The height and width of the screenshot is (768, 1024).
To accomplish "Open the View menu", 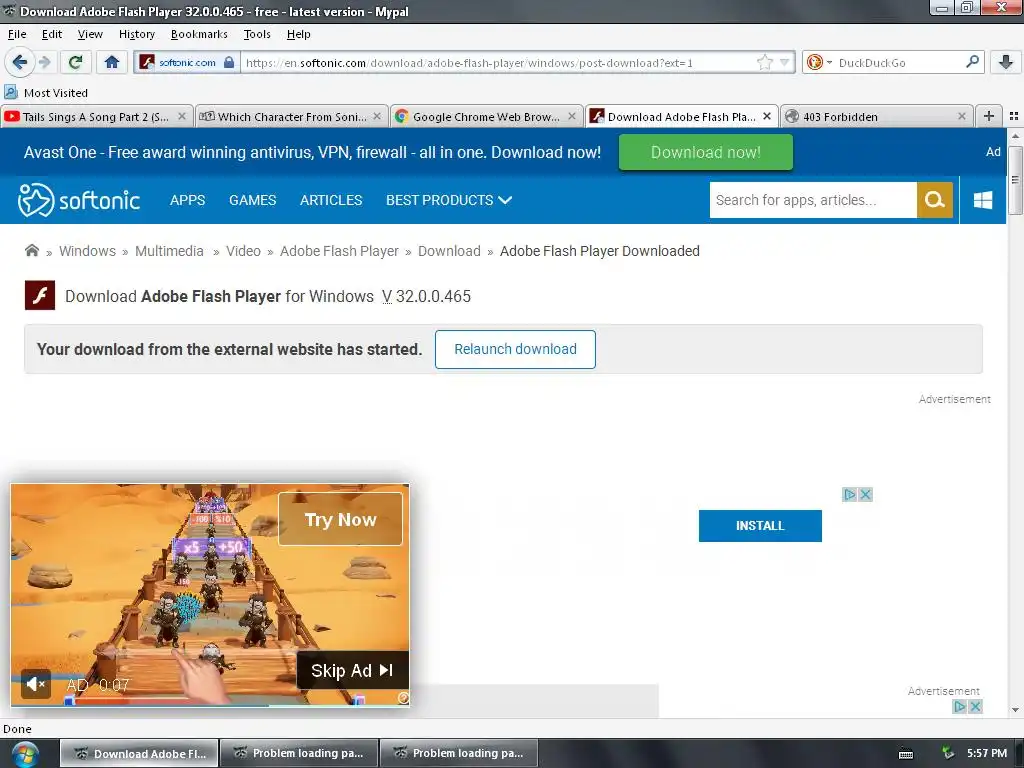I will click(x=90, y=34).
